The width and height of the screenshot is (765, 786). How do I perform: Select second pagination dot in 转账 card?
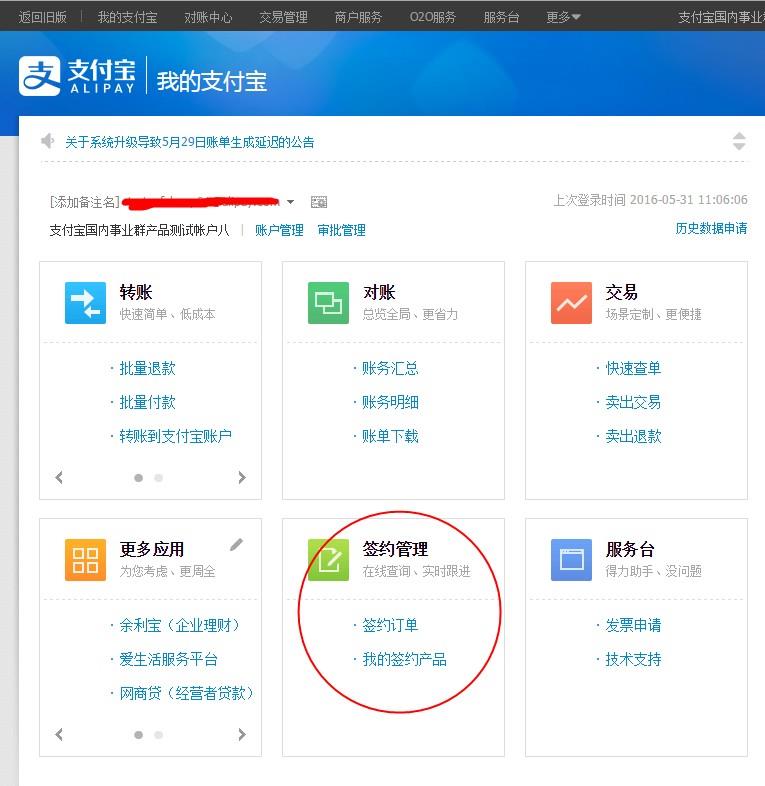[158, 478]
